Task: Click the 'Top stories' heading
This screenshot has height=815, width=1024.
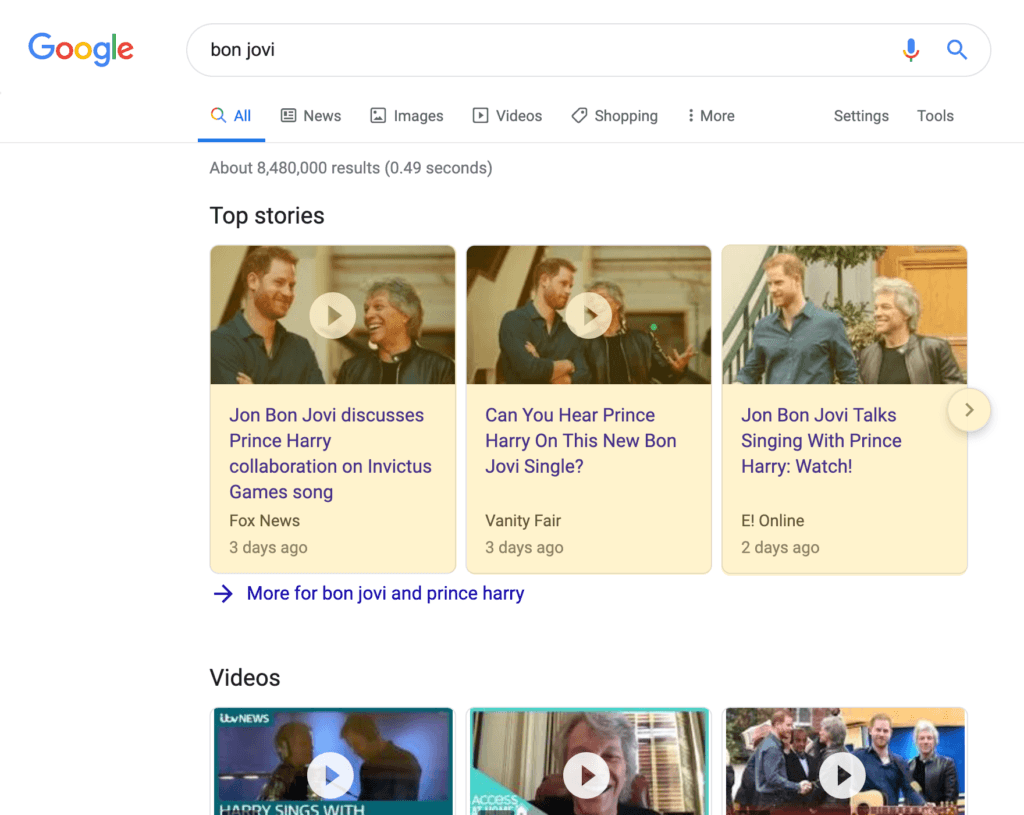Action: [x=267, y=216]
